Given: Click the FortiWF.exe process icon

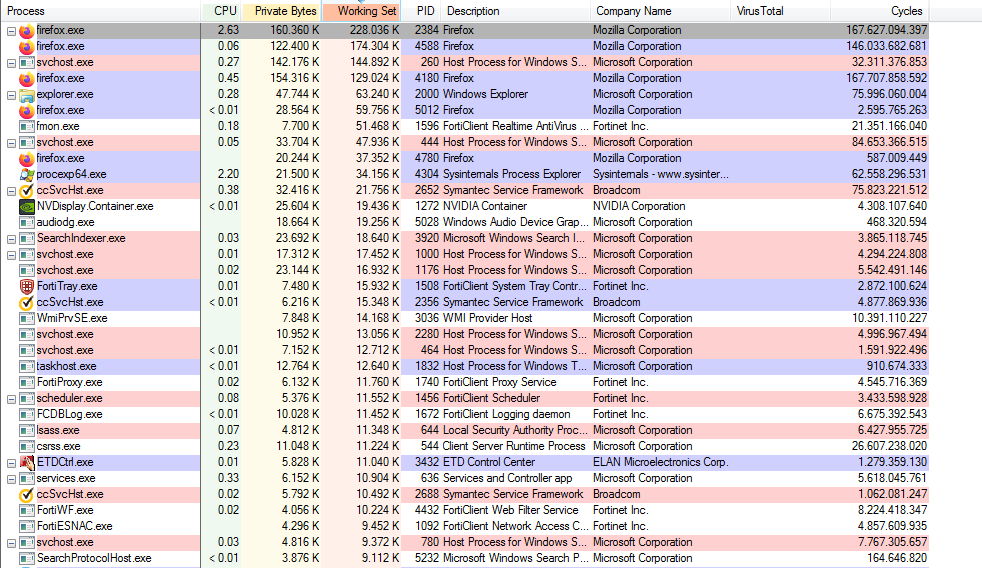Looking at the screenshot, I should [x=26, y=510].
